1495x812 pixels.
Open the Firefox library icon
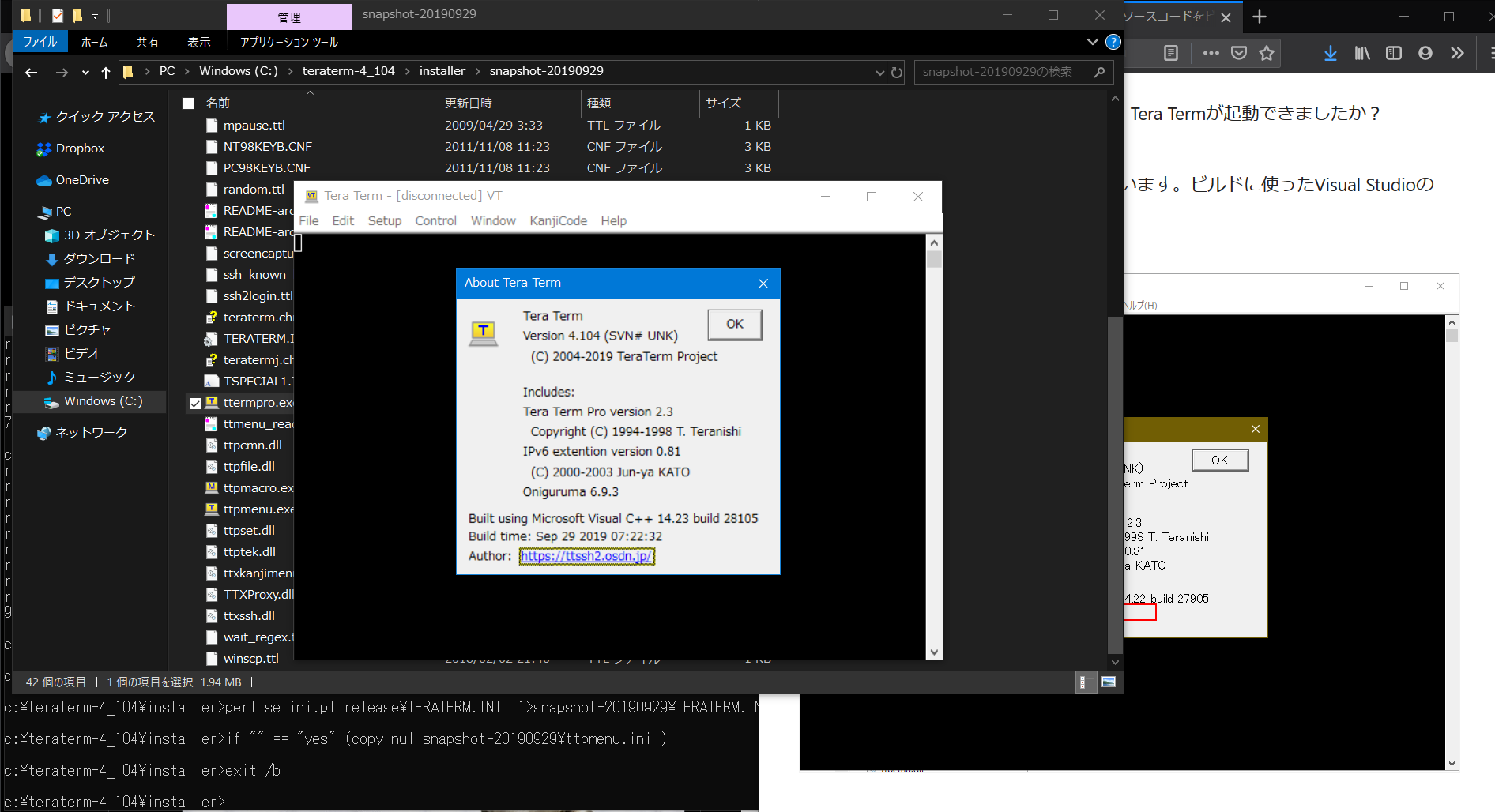(1362, 53)
